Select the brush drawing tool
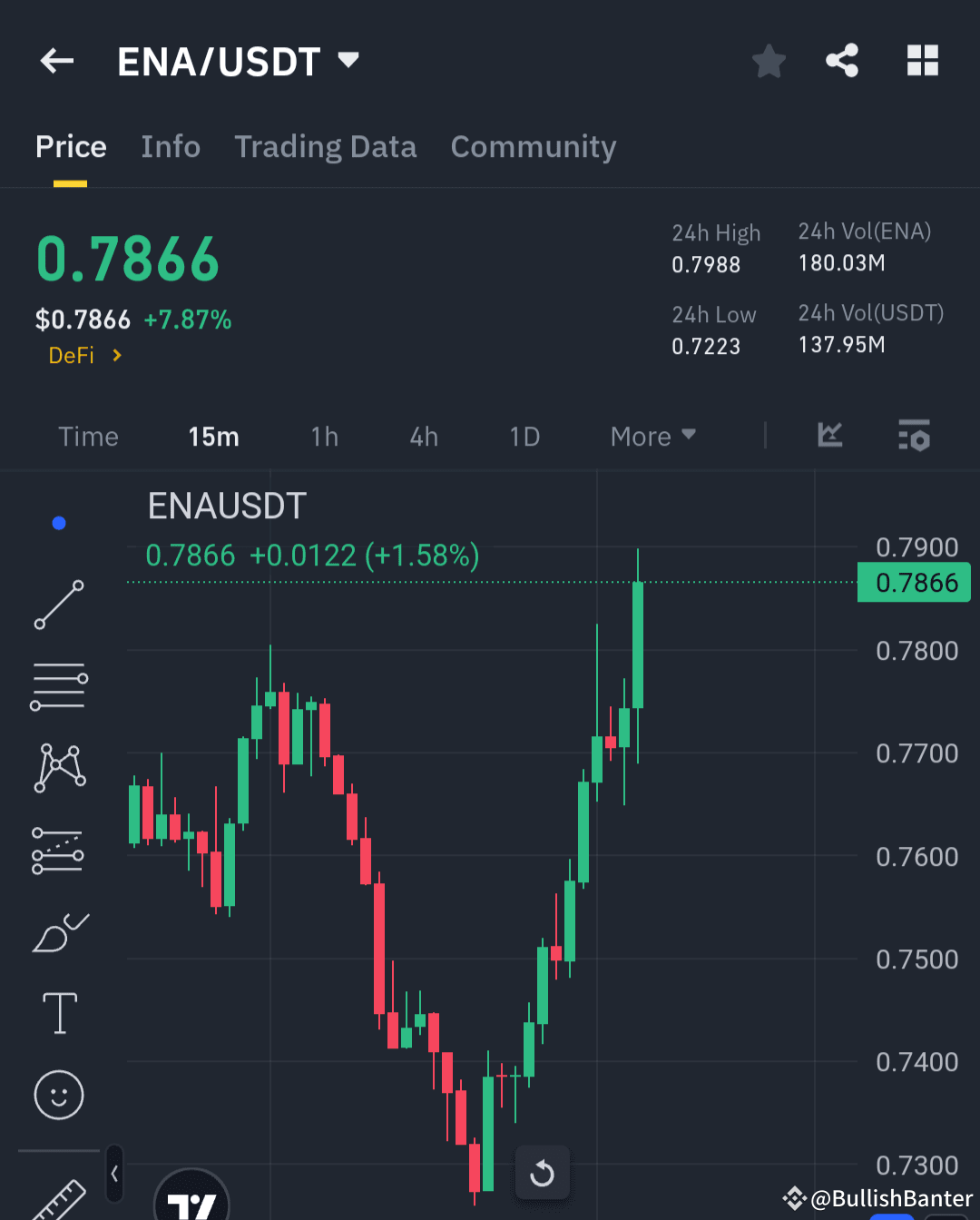This screenshot has width=980, height=1220. pyautogui.click(x=58, y=932)
